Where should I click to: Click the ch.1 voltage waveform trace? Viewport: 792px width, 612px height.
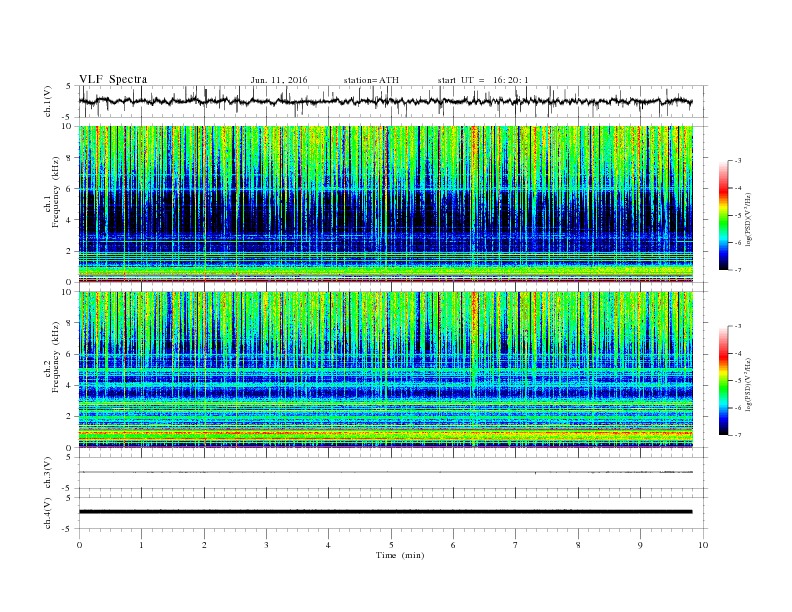click(x=386, y=101)
